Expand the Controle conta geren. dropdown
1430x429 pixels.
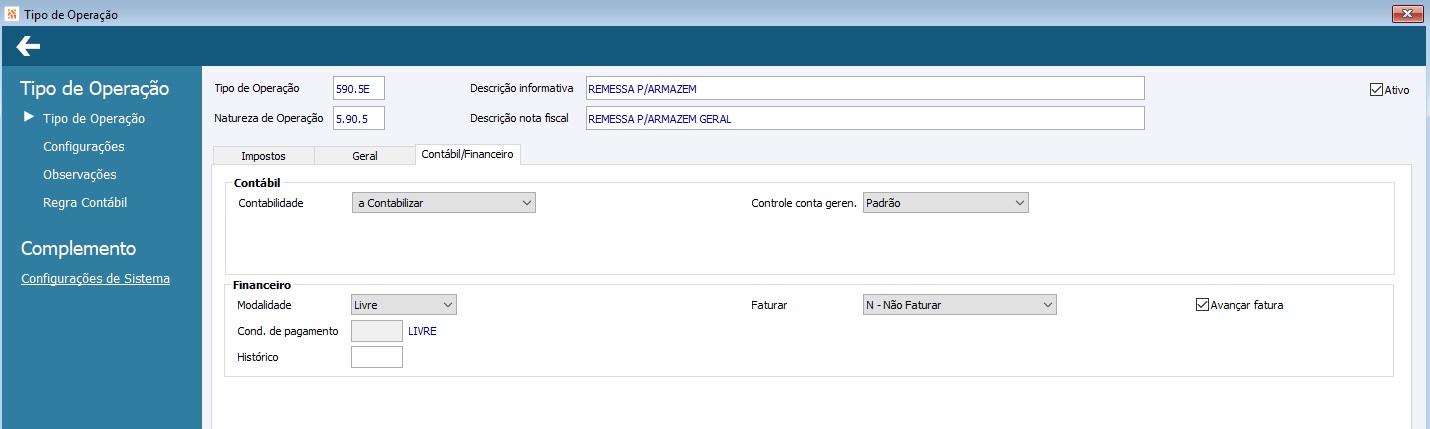point(945,203)
